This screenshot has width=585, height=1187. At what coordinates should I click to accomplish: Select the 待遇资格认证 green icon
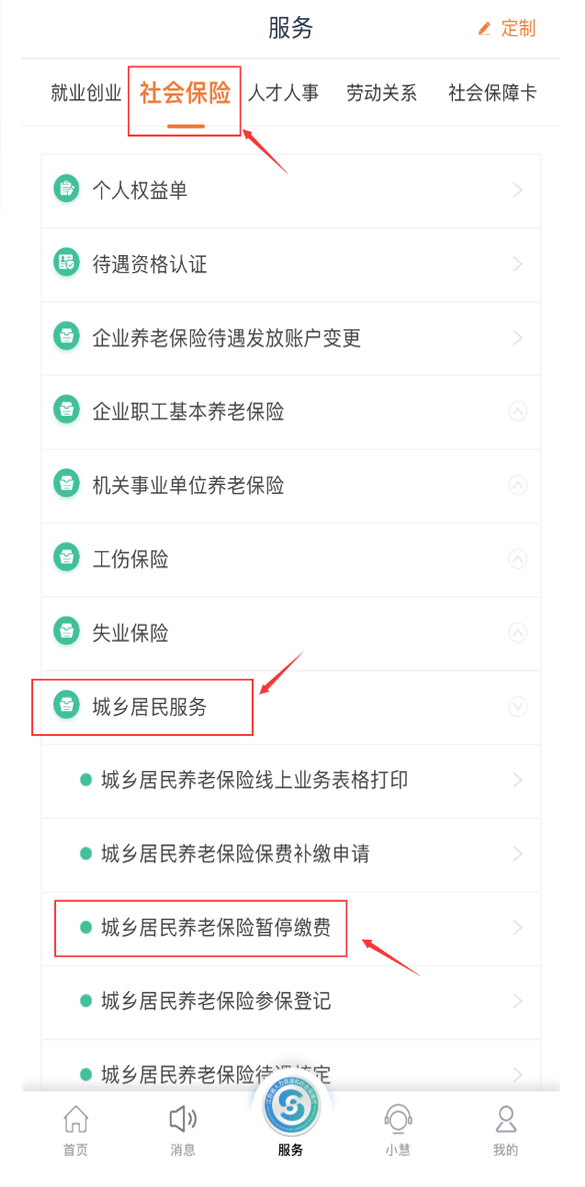tap(67, 263)
